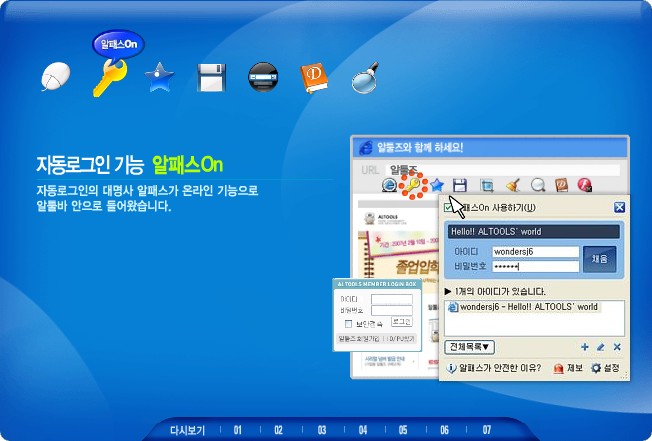Click the large magnifying glass icon

[x=365, y=77]
